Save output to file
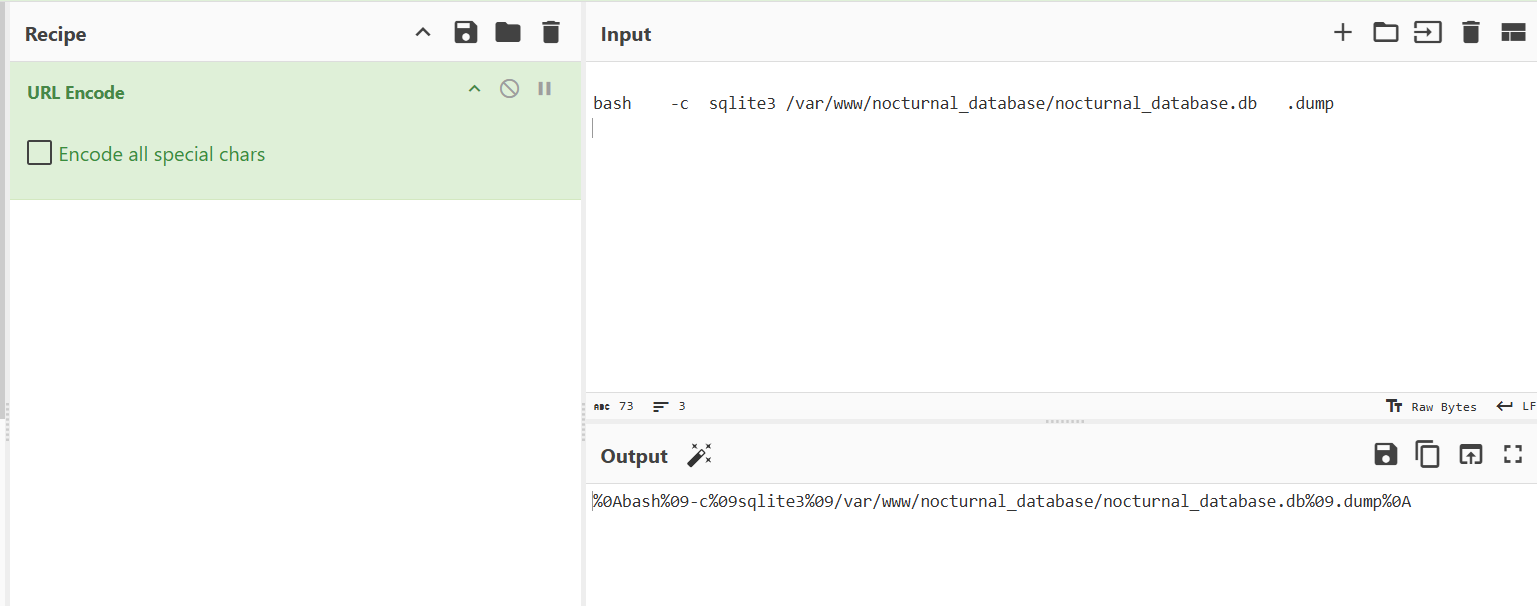1537x606 pixels. pos(1385,455)
